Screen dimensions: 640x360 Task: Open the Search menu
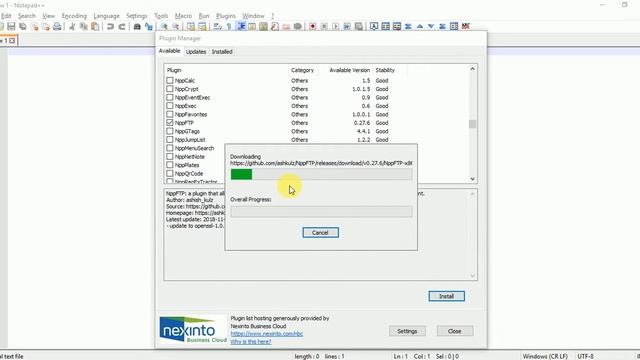pyautogui.click(x=27, y=16)
